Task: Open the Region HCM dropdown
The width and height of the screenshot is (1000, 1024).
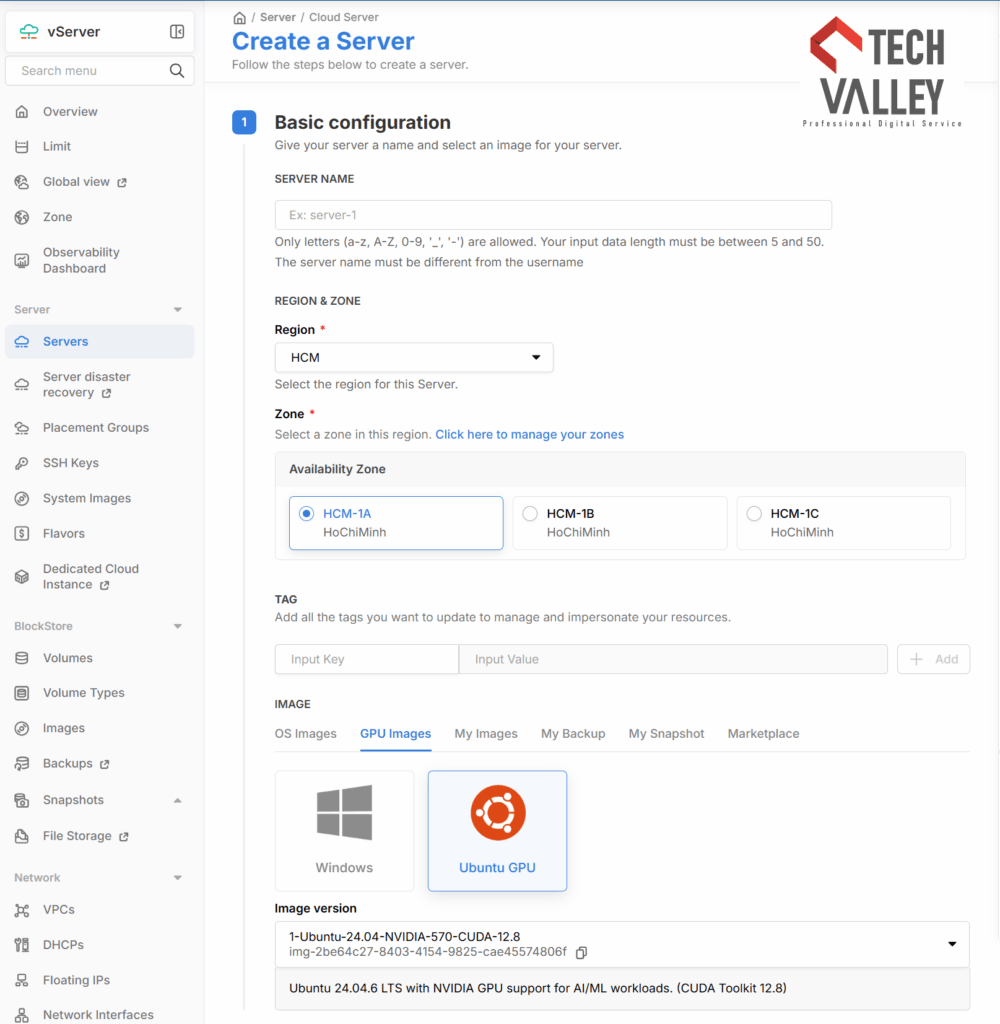Action: (413, 357)
